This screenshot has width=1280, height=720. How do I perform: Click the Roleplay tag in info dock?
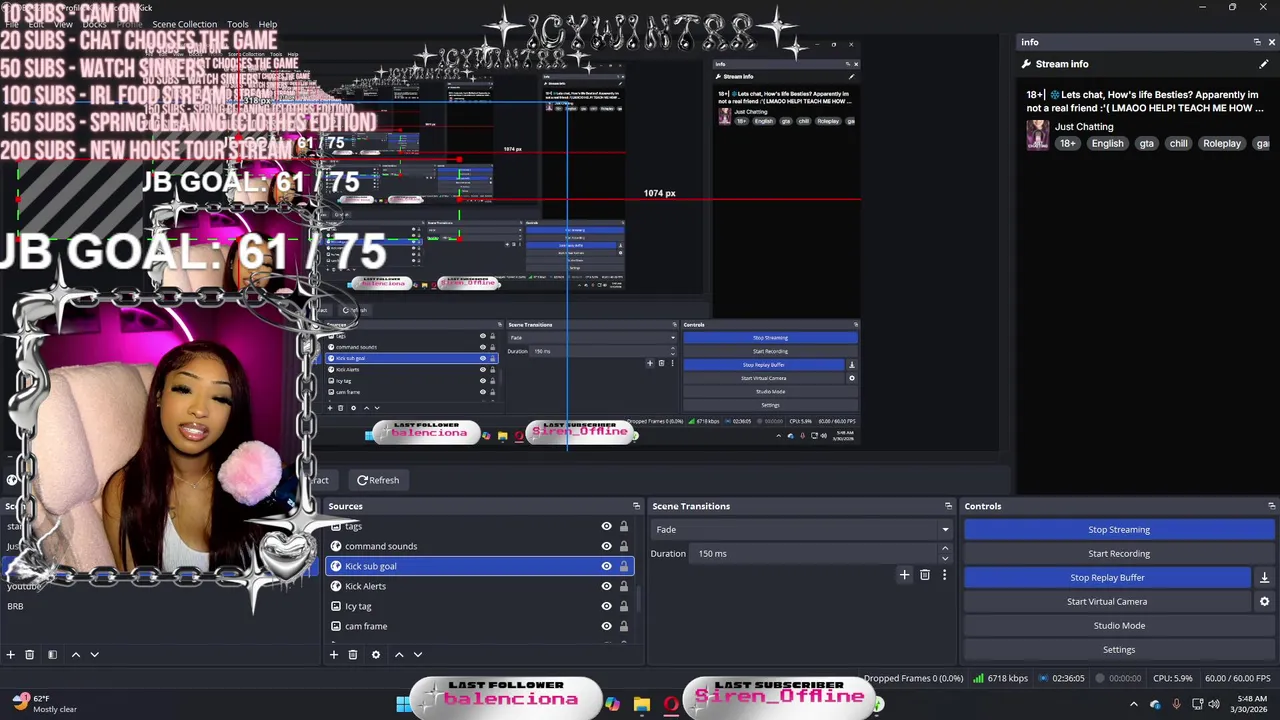[1222, 144]
